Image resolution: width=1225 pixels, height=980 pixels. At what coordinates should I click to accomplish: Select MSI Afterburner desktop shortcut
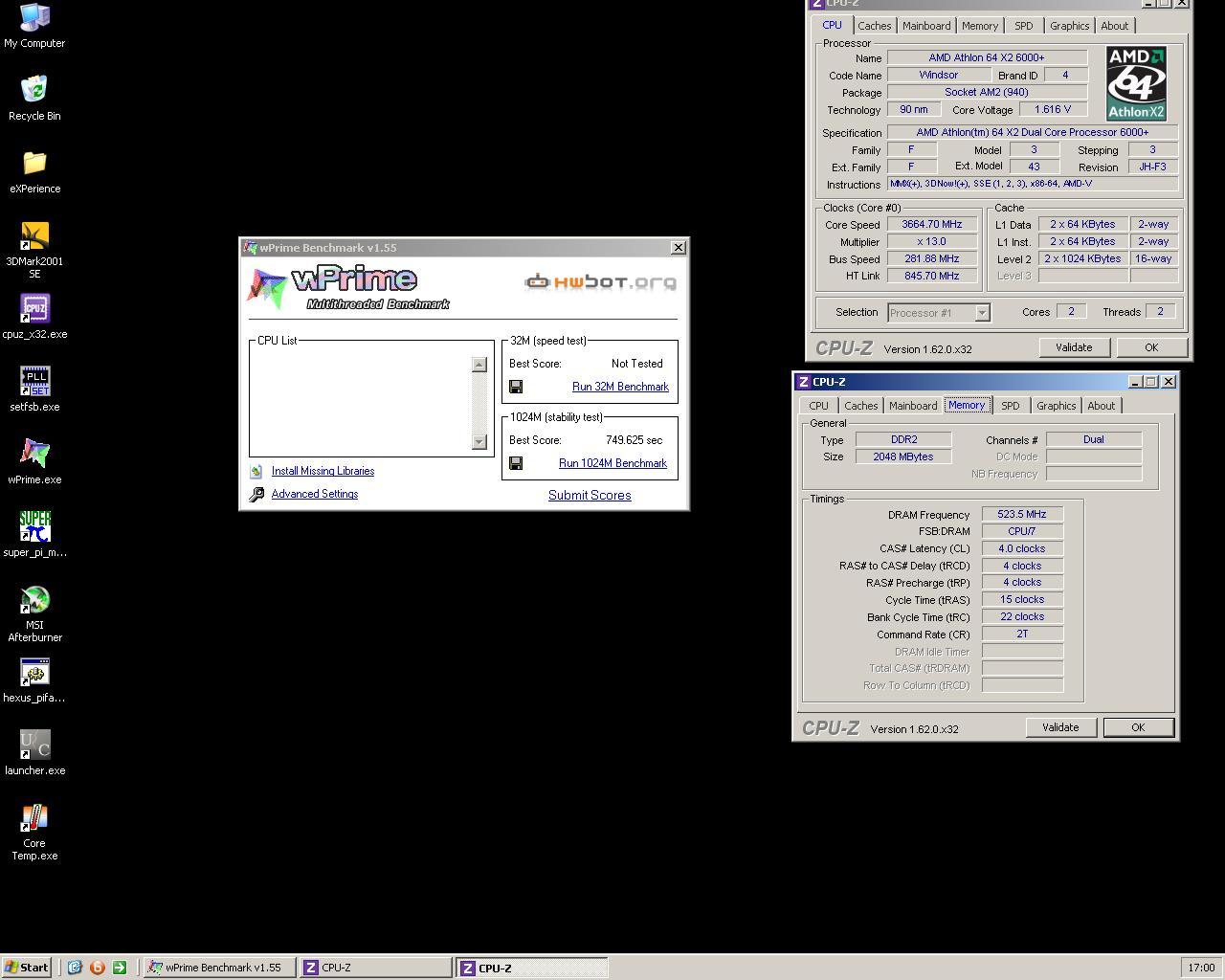[x=34, y=613]
